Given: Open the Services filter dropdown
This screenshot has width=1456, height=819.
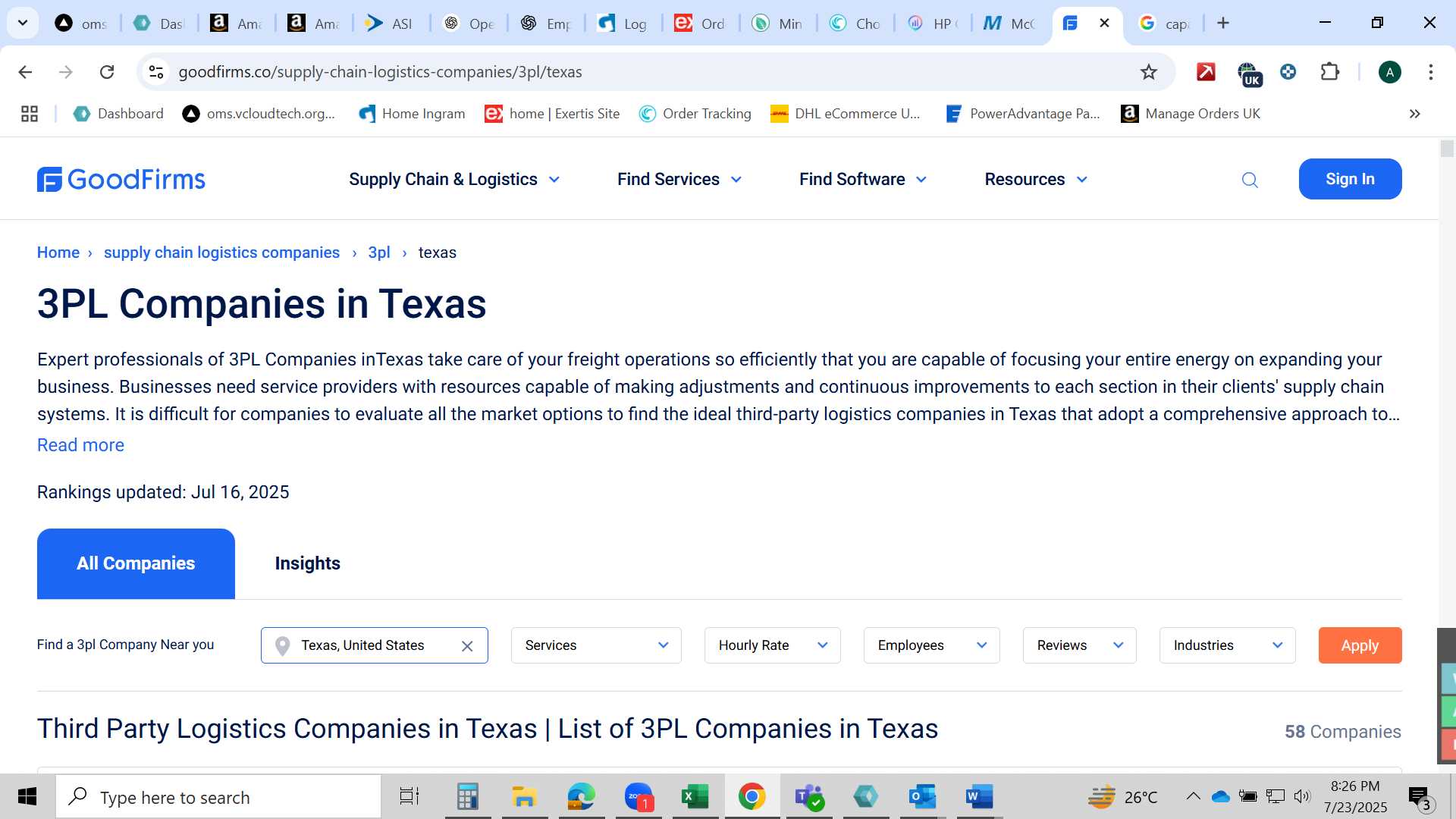Looking at the screenshot, I should coord(596,645).
